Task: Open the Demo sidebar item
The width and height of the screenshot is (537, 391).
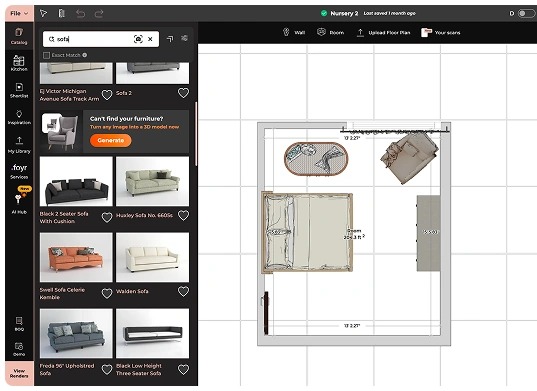Action: point(19,349)
